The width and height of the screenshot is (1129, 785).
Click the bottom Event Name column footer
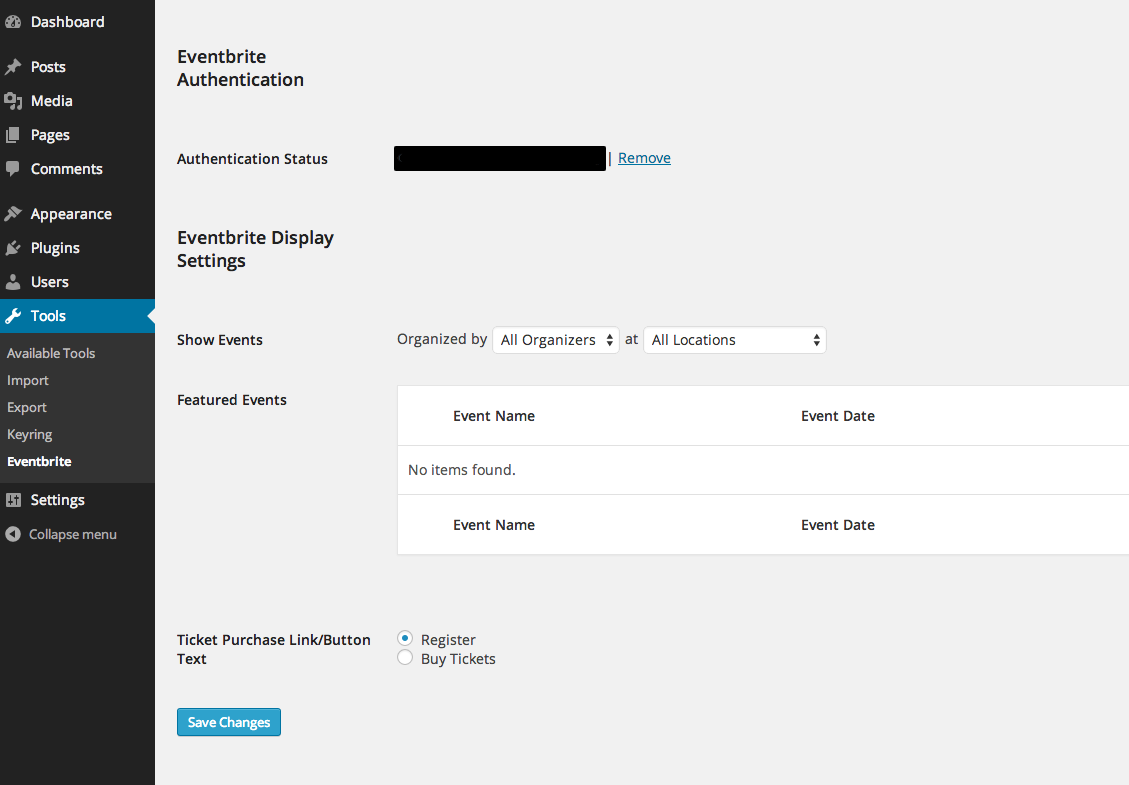494,525
